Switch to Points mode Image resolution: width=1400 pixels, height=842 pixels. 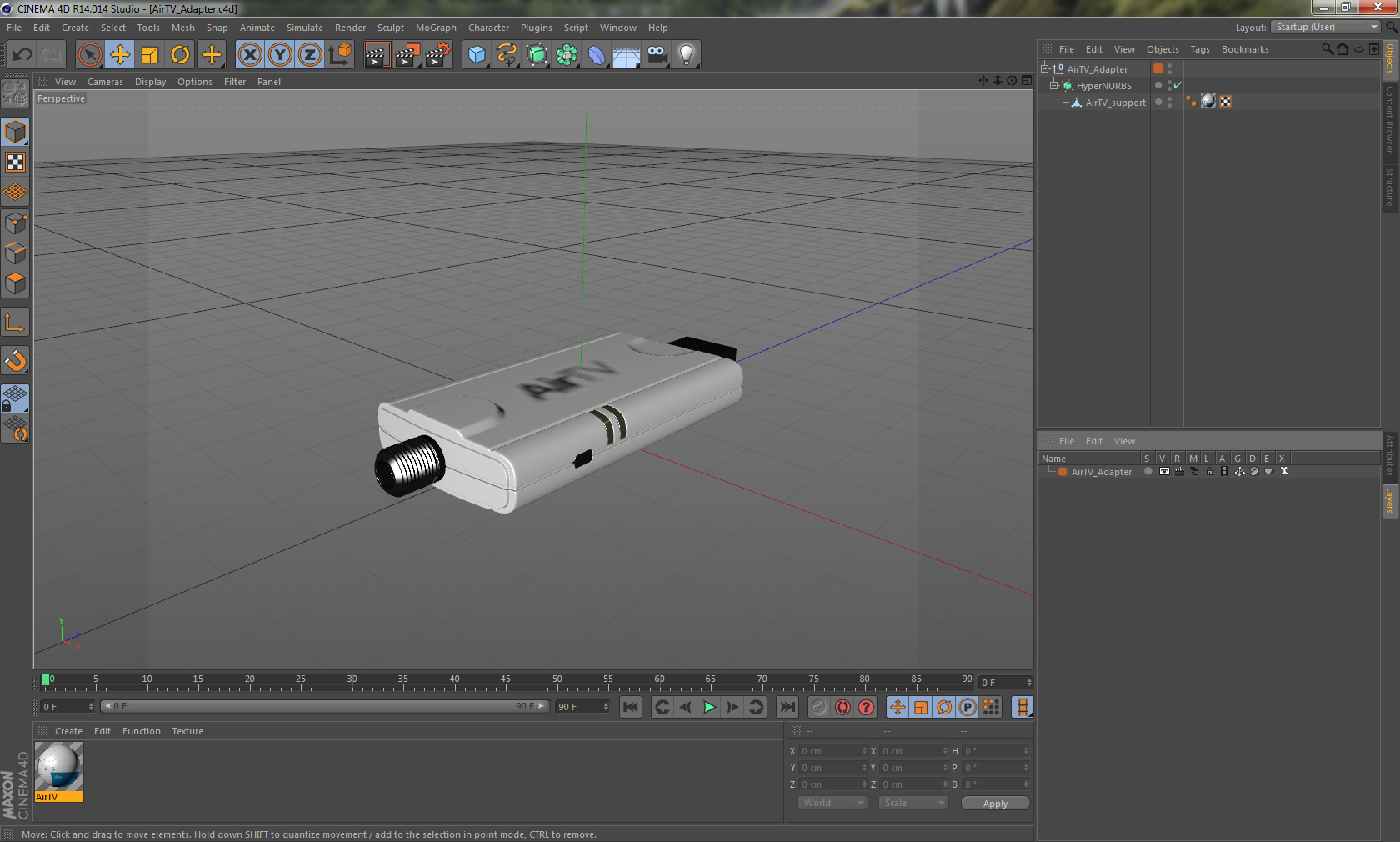(x=15, y=223)
